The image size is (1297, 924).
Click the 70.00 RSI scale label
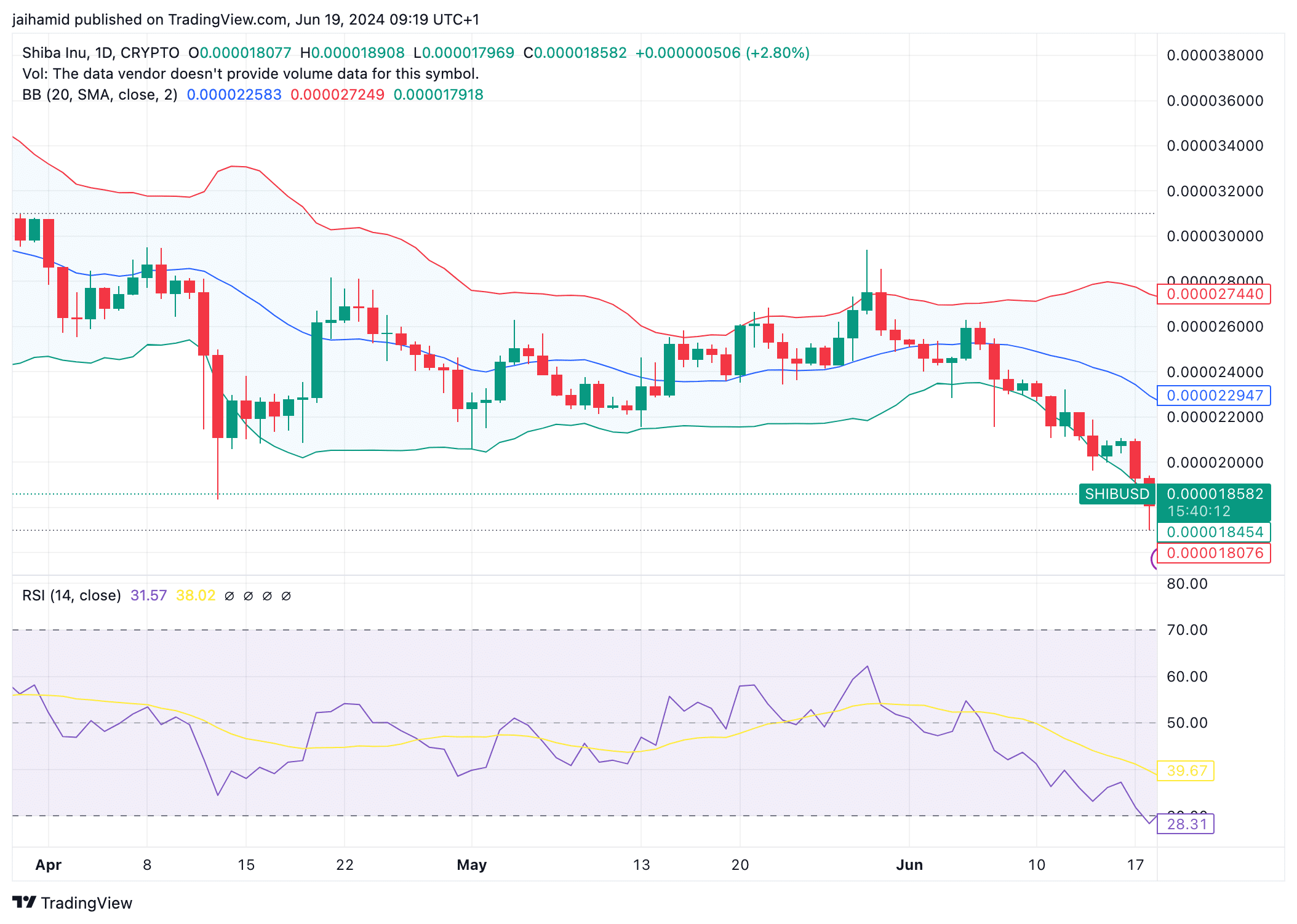[x=1187, y=630]
